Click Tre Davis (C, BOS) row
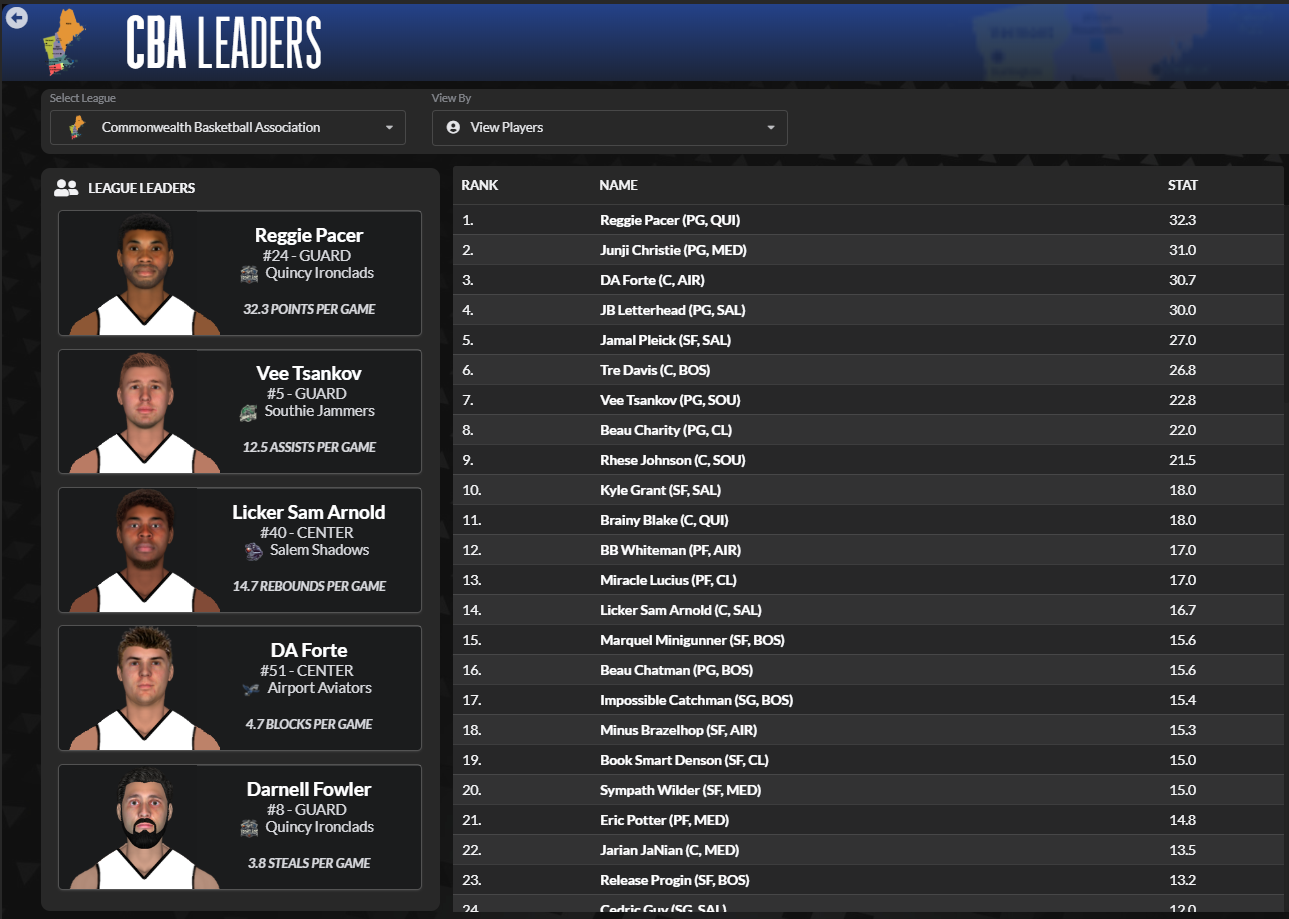This screenshot has width=1289, height=919. [x=868, y=370]
